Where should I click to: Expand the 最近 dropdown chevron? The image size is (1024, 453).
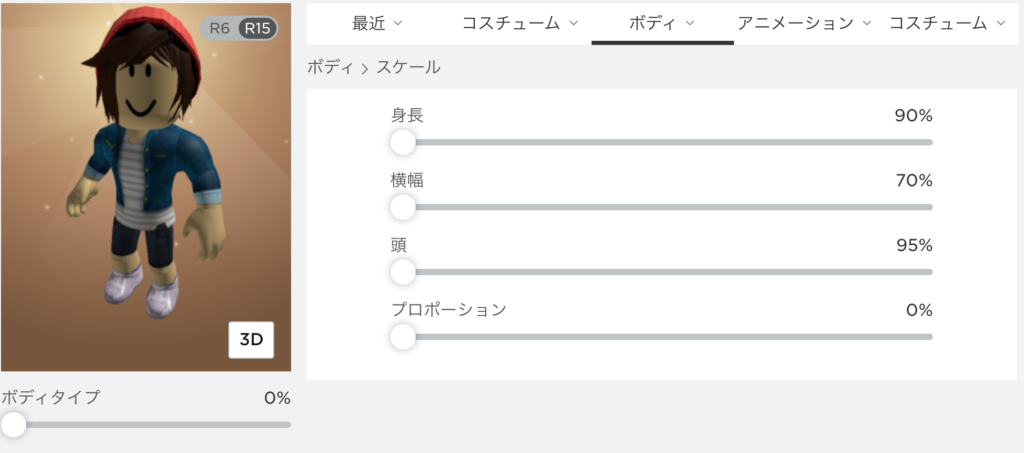point(397,23)
